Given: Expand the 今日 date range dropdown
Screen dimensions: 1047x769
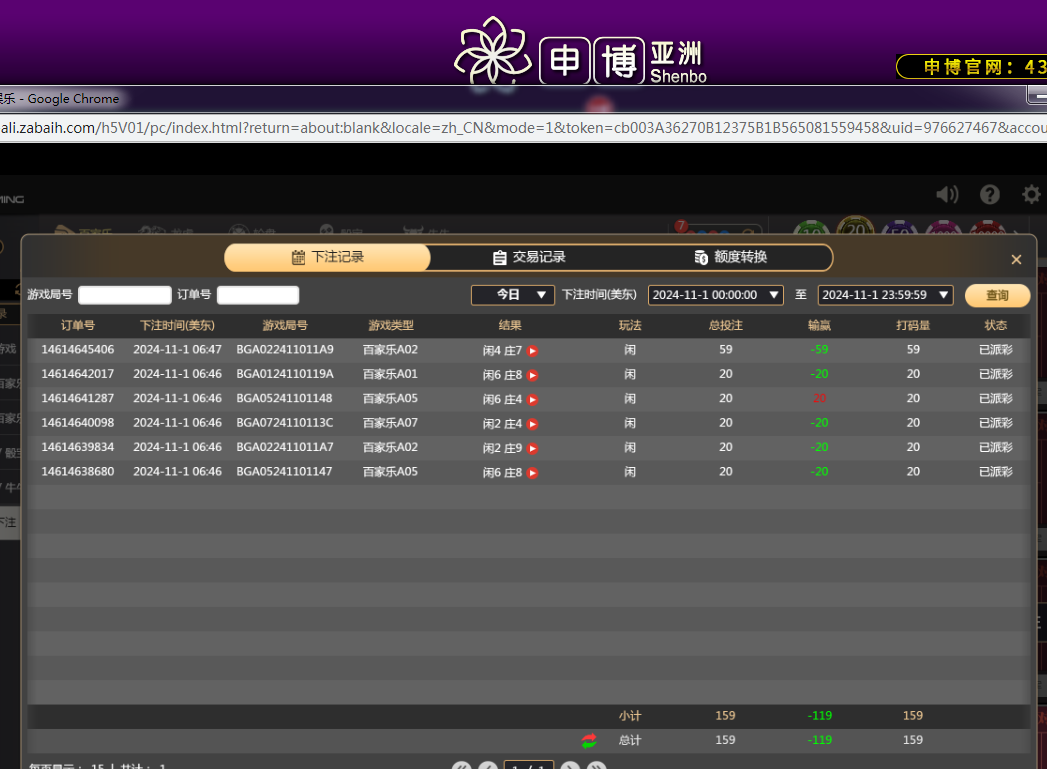Looking at the screenshot, I should click(x=512, y=295).
